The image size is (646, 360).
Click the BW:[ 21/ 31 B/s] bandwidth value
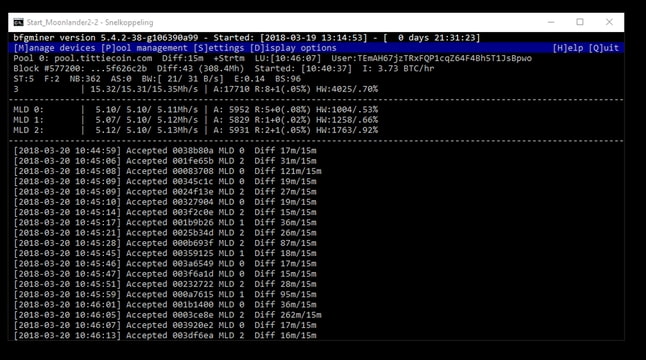click(x=183, y=79)
